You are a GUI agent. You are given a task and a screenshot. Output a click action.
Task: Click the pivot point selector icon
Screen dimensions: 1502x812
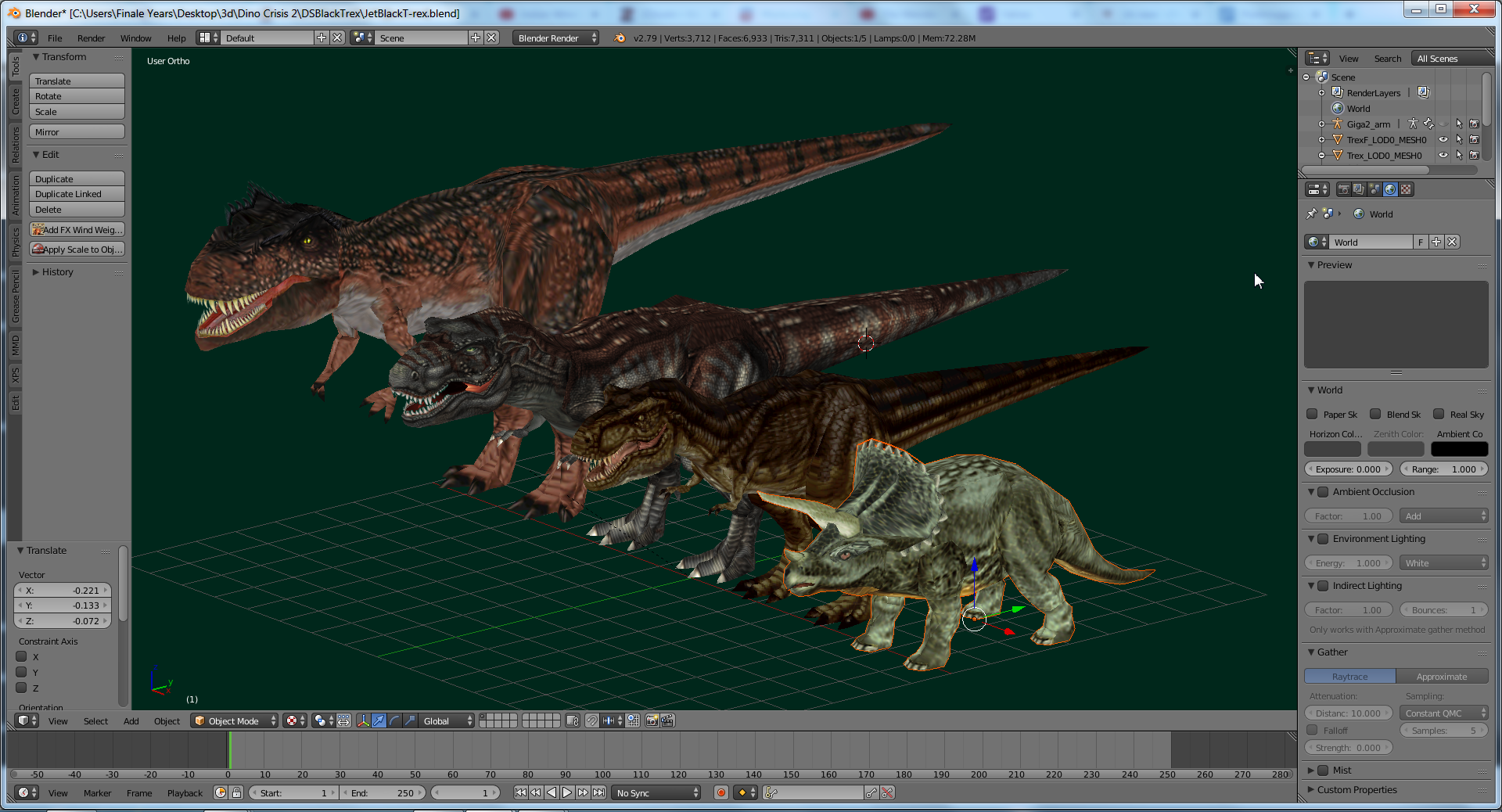(x=323, y=720)
